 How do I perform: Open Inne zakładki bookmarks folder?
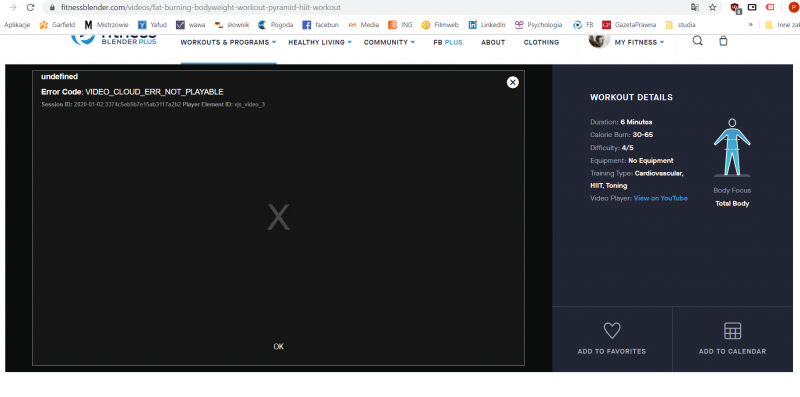[x=782, y=24]
